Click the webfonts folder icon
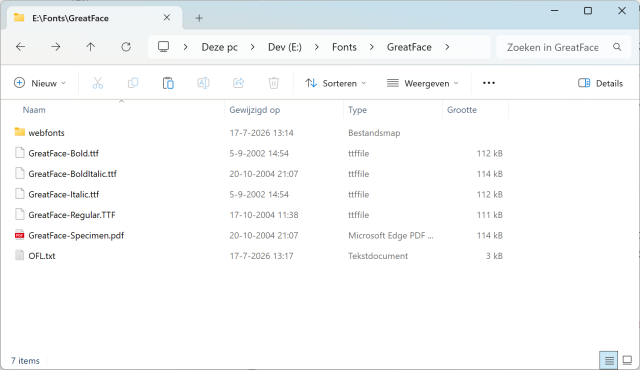Image resolution: width=640 pixels, height=370 pixels. 19,132
